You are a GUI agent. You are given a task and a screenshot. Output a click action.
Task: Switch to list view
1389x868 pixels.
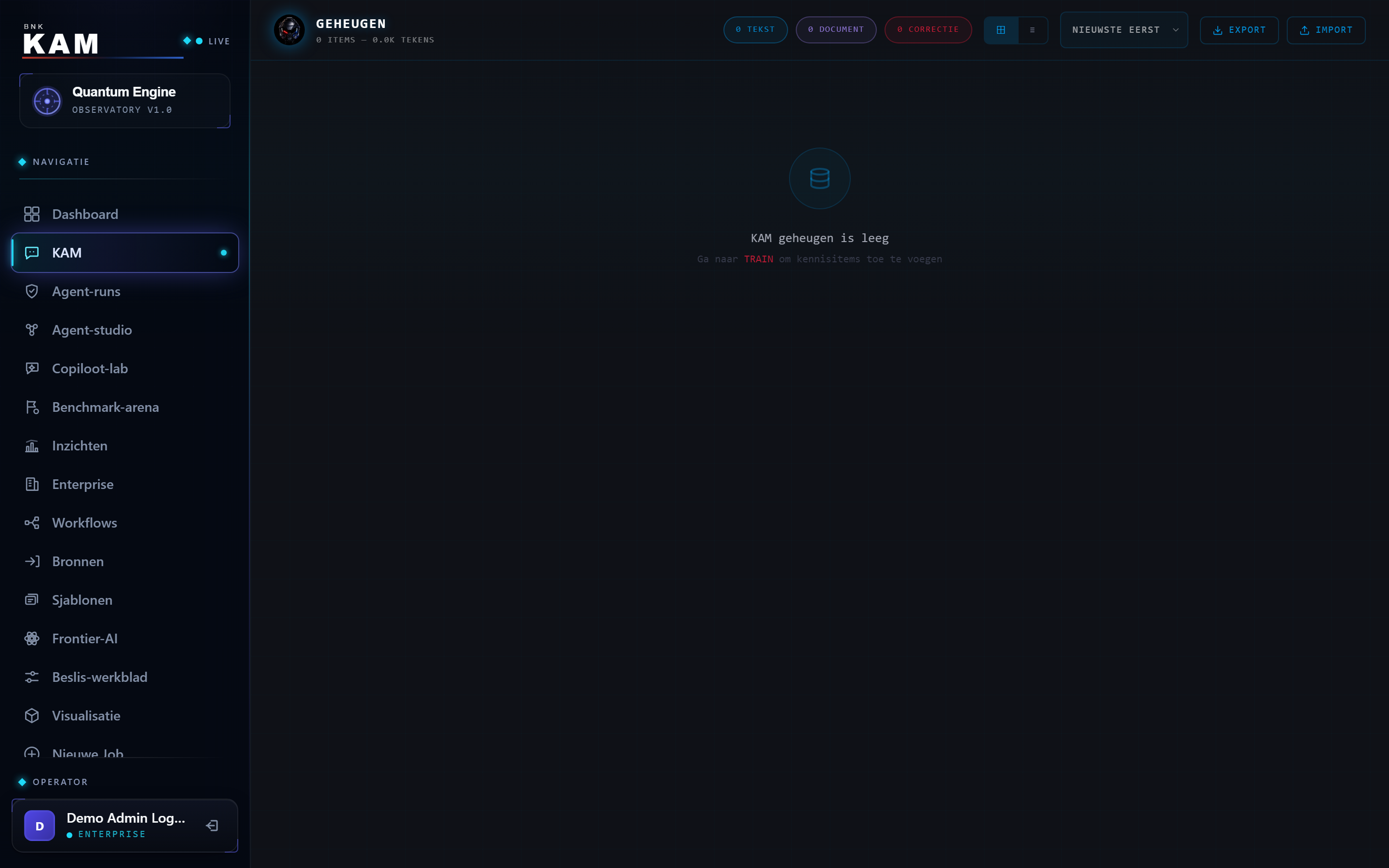point(1033,30)
